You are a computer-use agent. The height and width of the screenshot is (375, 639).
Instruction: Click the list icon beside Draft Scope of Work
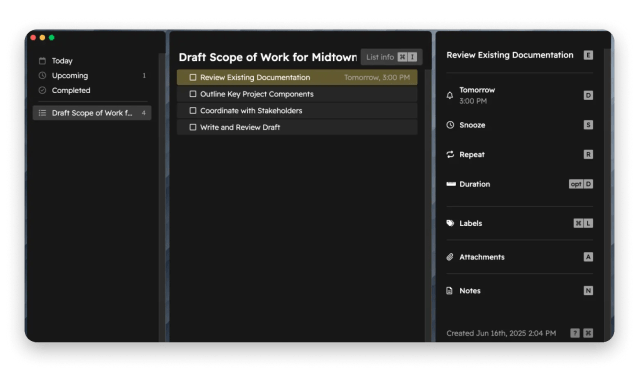click(42, 113)
